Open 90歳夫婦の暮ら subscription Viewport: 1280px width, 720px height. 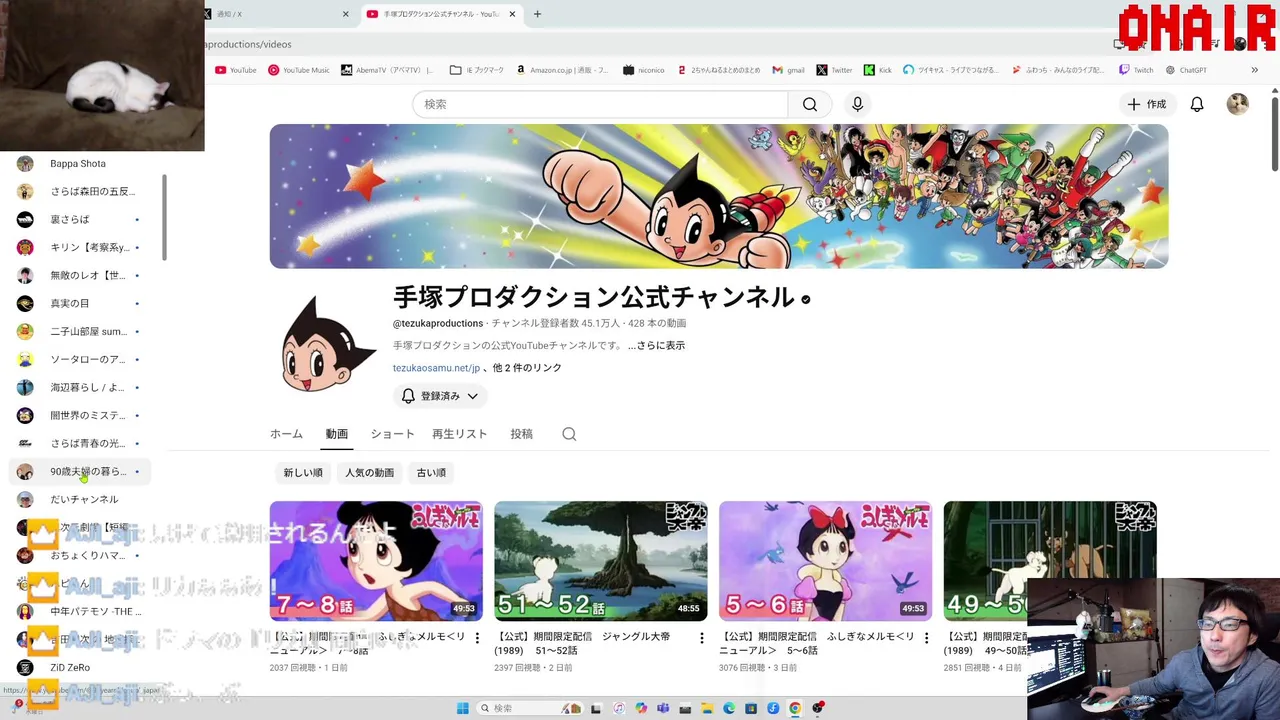[80, 471]
